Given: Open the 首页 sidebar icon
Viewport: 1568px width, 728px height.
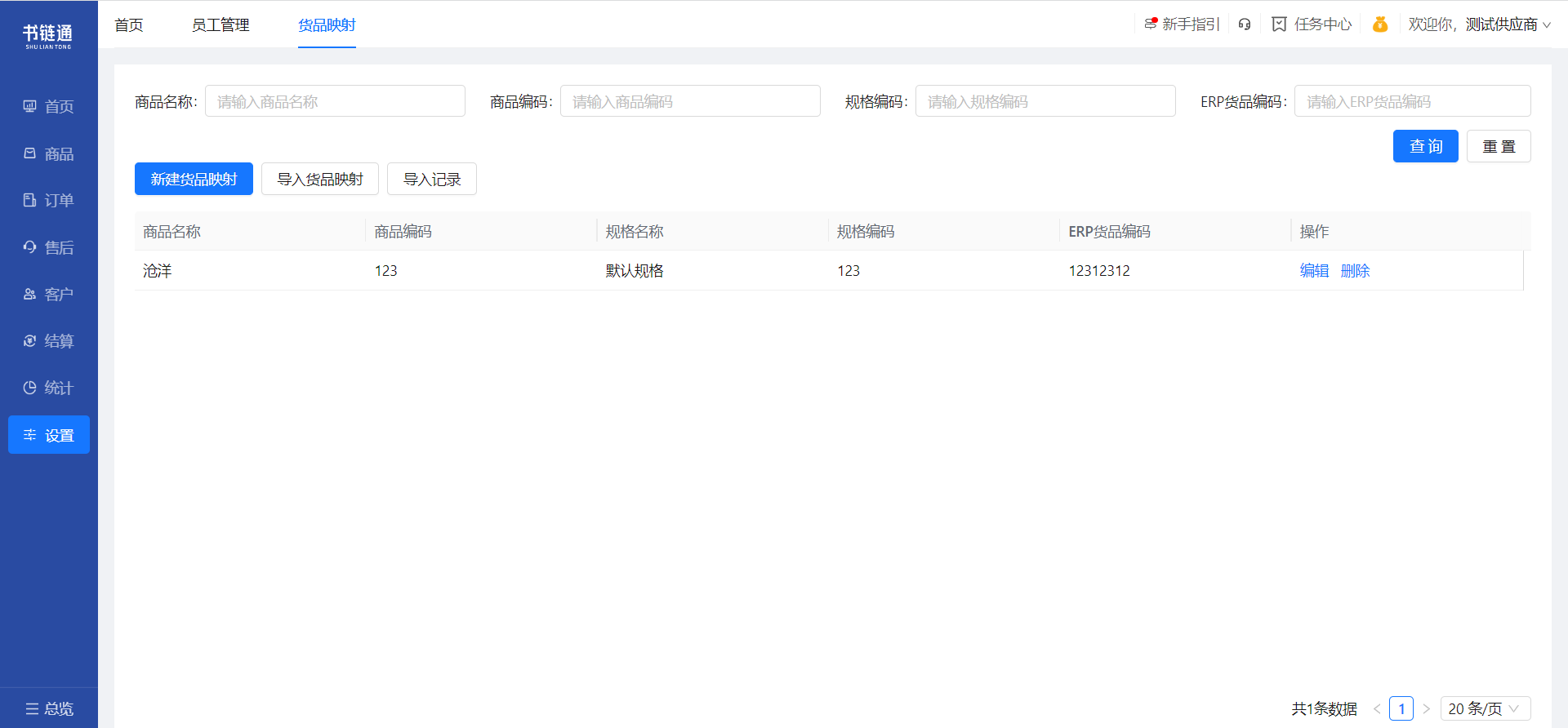Looking at the screenshot, I should (x=30, y=107).
